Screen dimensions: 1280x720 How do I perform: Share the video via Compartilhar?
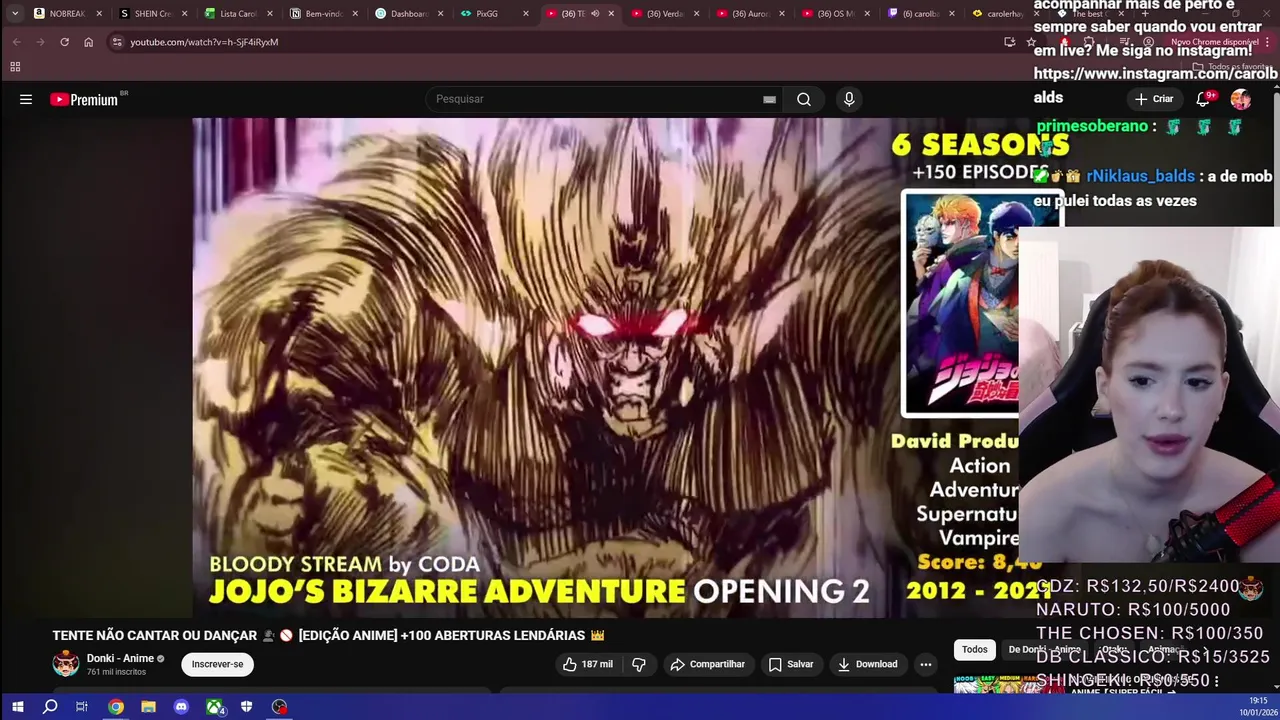point(708,664)
